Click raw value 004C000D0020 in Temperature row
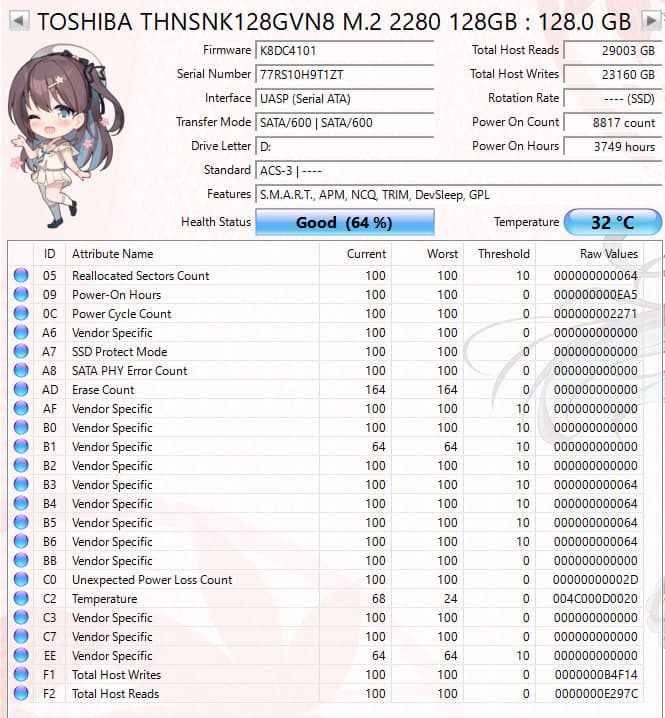Image resolution: width=665 pixels, height=718 pixels. point(595,599)
